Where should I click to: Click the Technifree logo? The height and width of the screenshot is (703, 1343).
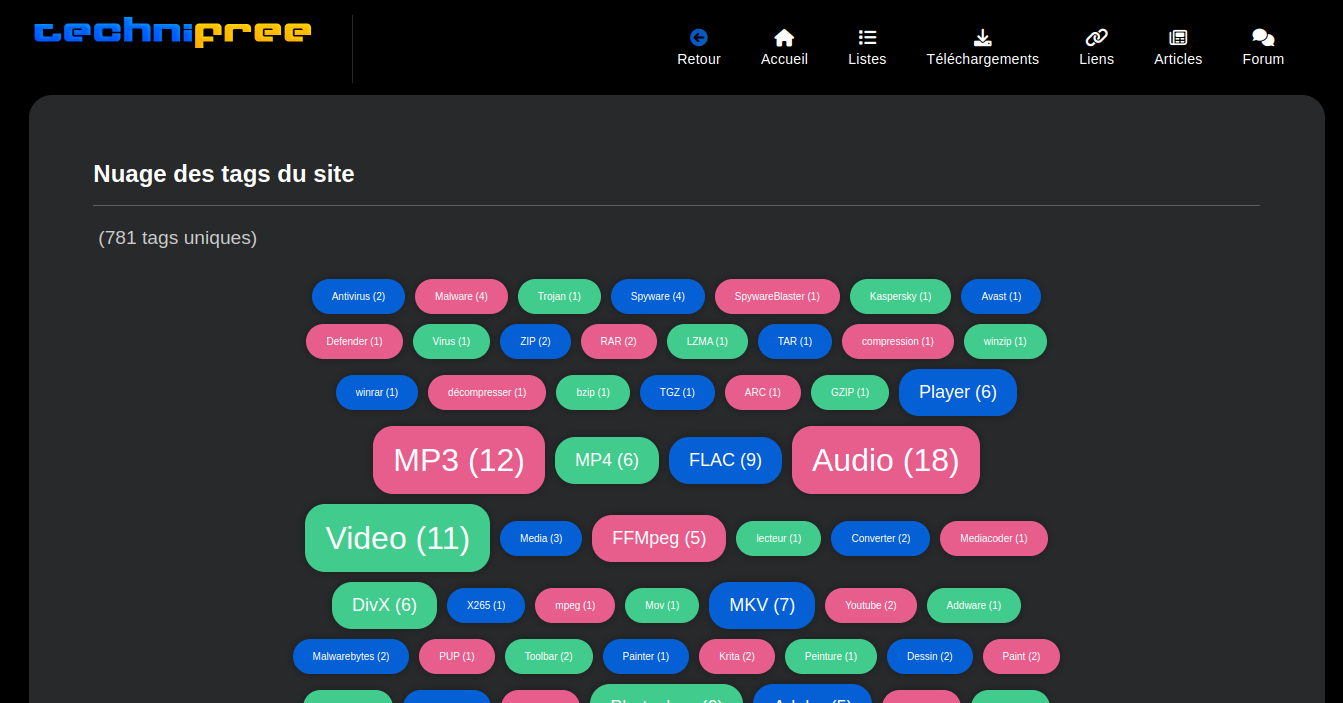click(173, 33)
